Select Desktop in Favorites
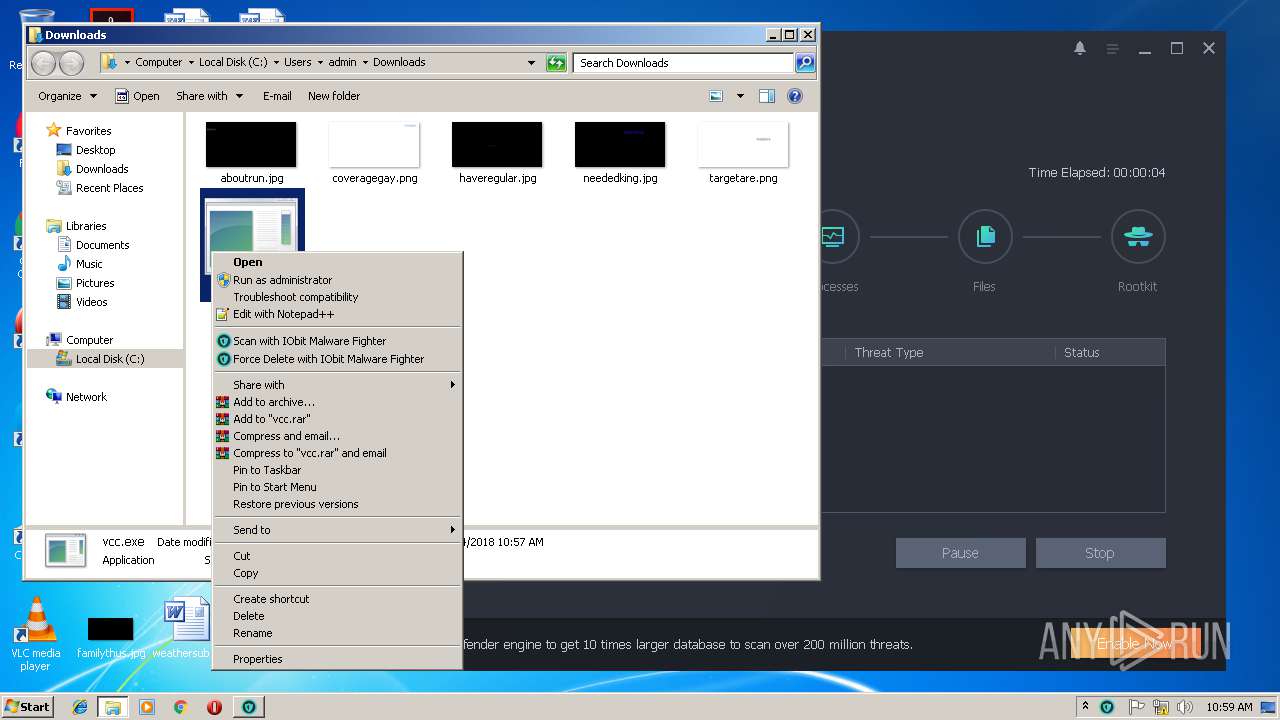Viewport: 1280px width, 720px height. tap(95, 150)
